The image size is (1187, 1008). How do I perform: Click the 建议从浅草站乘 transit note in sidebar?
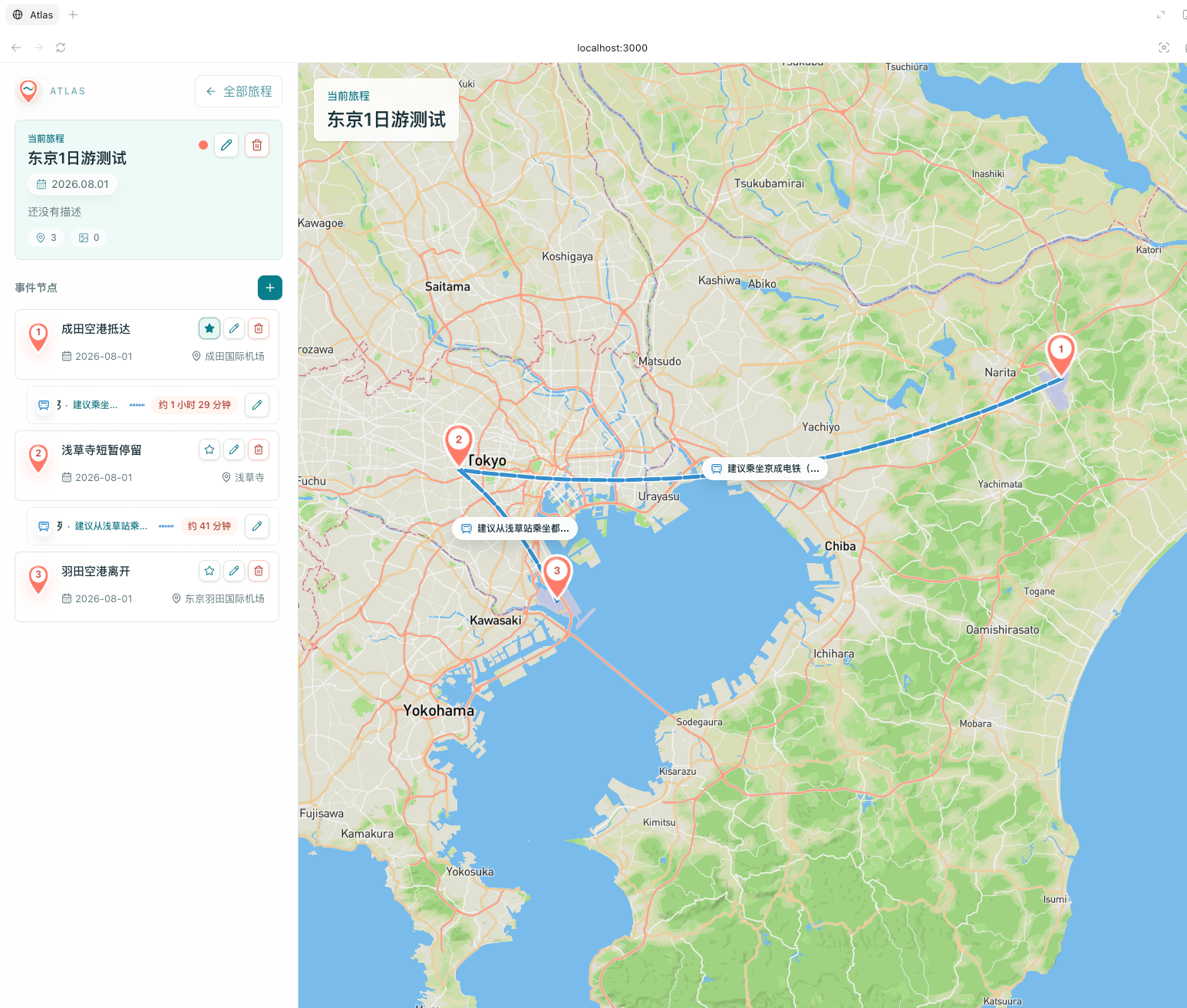point(110,526)
